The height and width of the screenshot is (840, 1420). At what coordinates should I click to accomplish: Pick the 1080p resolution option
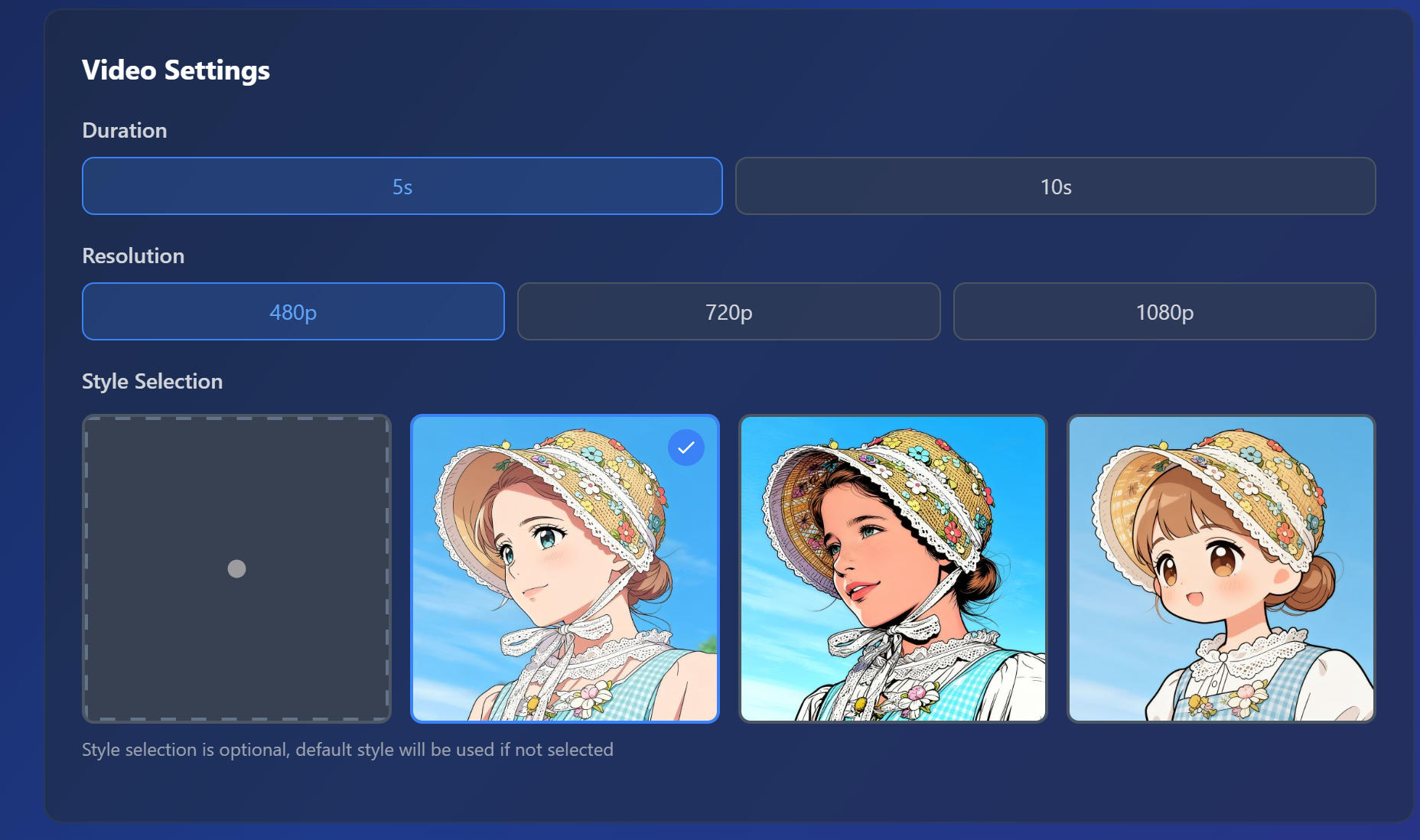point(1164,312)
